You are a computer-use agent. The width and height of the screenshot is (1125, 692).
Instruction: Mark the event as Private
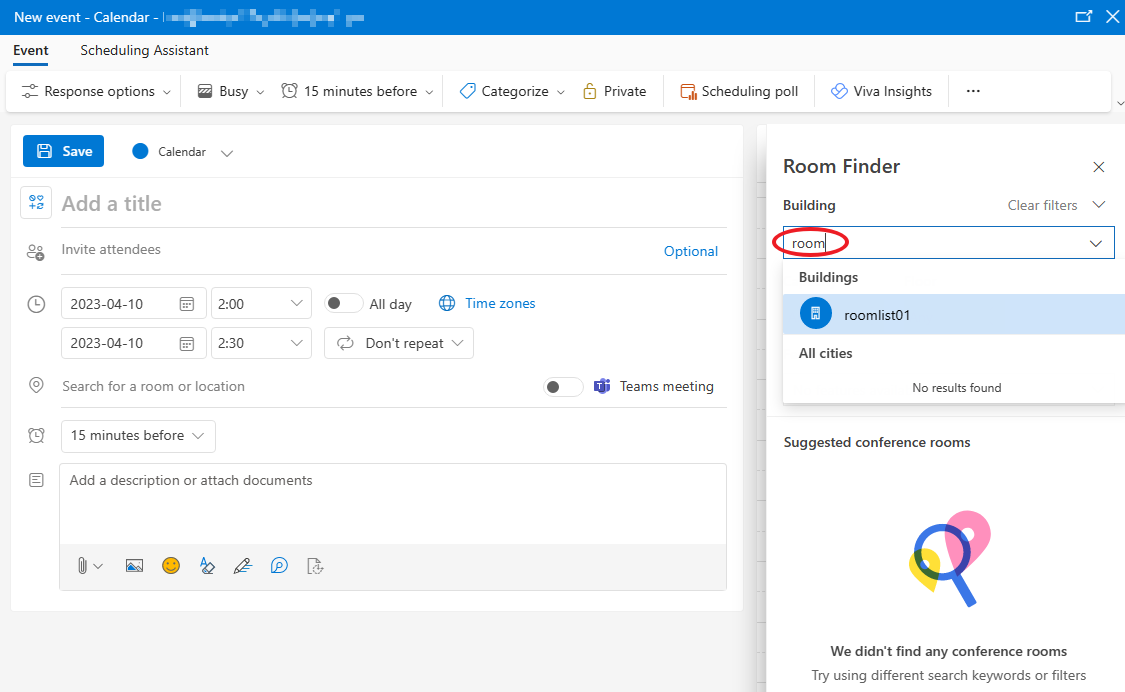click(615, 90)
